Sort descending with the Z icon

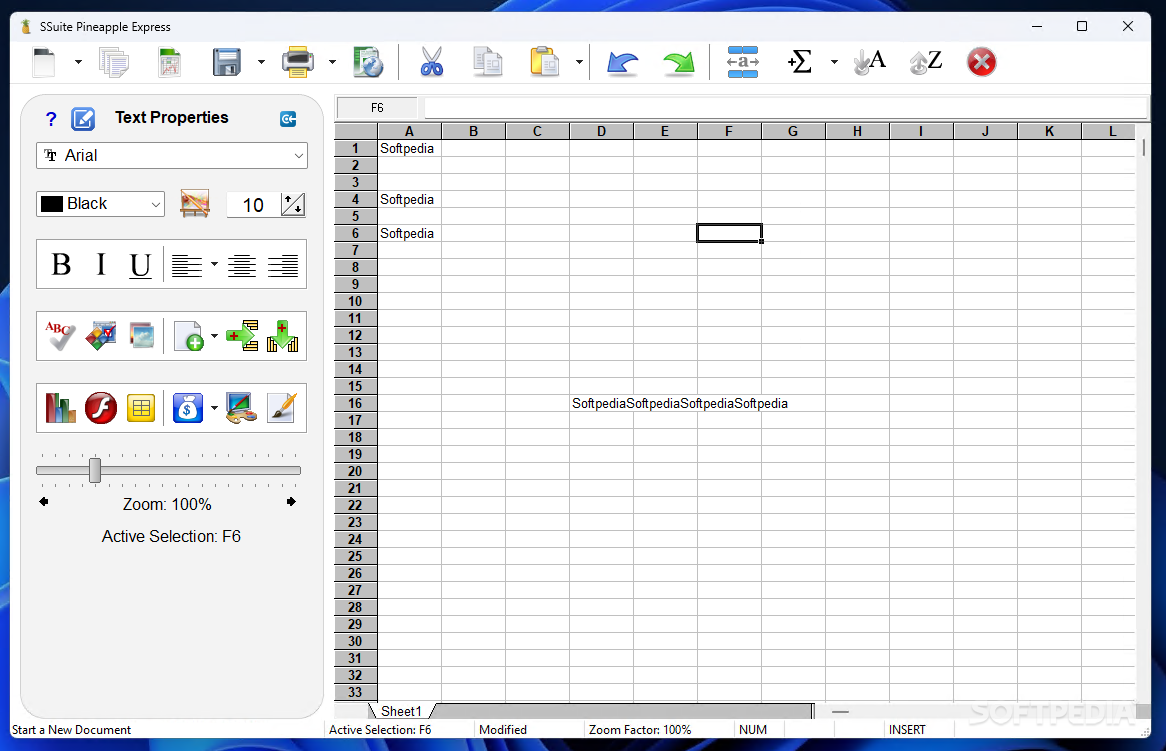926,62
